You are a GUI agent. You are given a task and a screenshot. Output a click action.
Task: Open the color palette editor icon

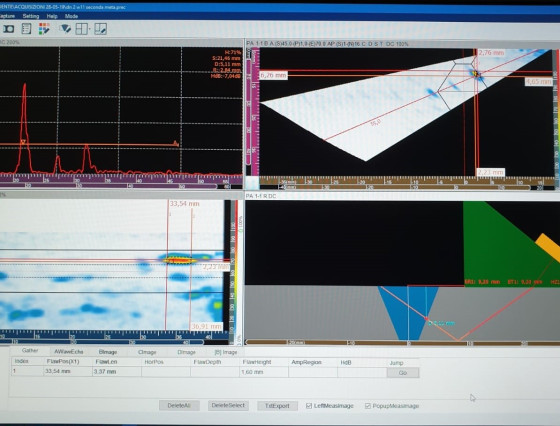44,29
